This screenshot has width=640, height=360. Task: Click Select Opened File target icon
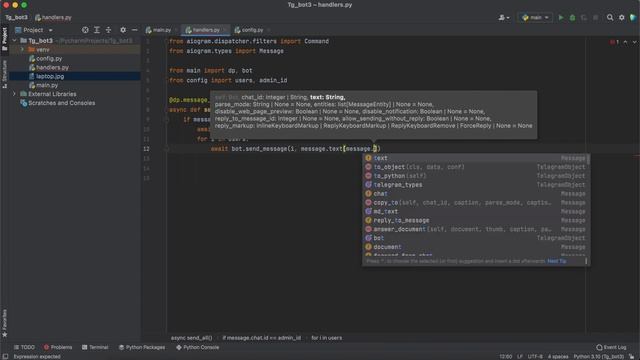pos(85,30)
